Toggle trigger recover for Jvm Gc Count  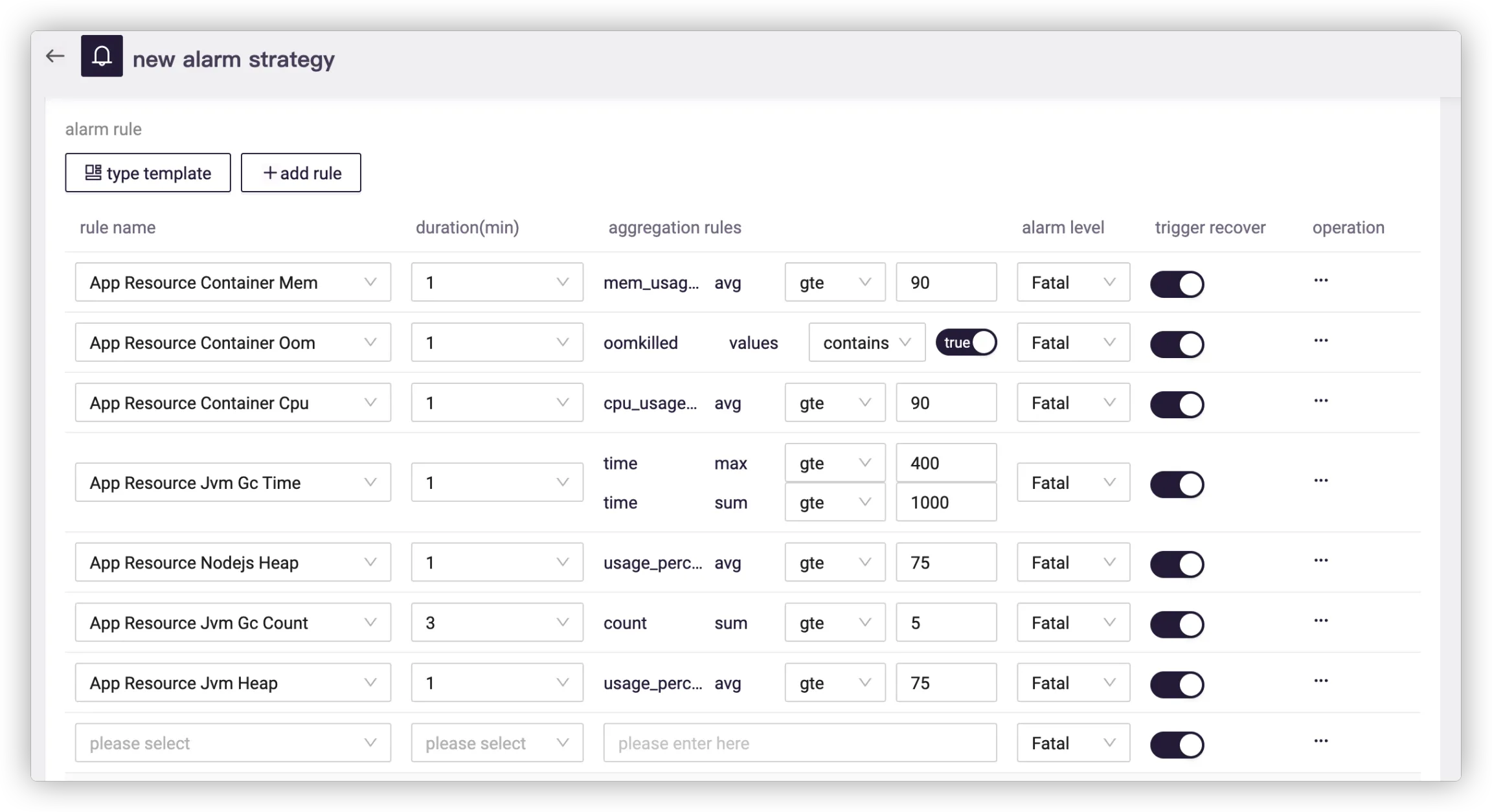[1177, 624]
